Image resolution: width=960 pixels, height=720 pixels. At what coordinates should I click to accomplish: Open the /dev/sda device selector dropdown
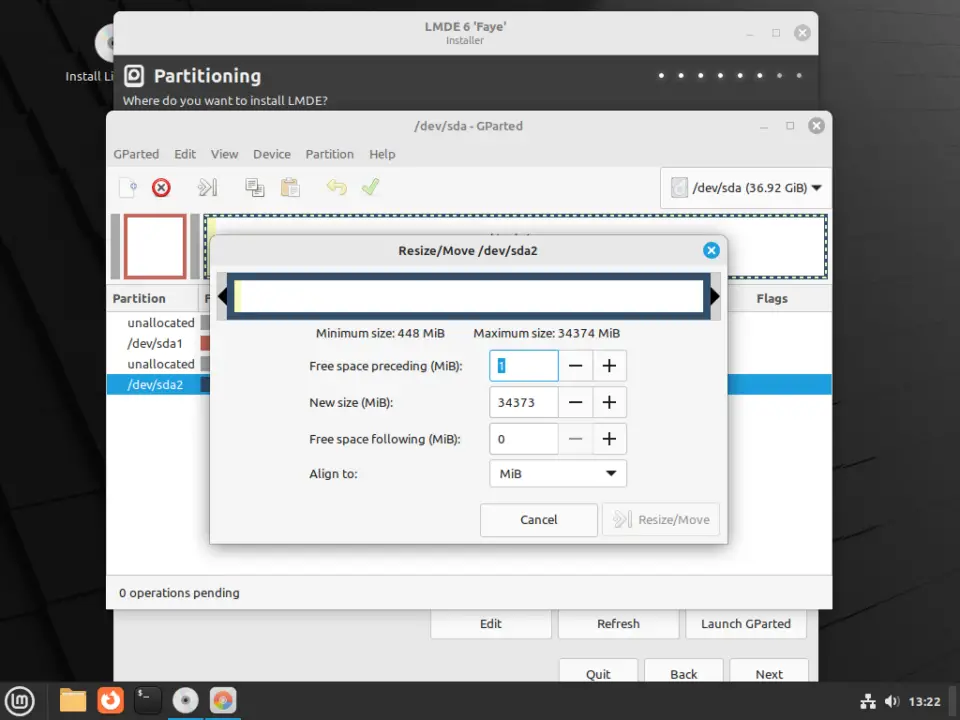coord(745,187)
